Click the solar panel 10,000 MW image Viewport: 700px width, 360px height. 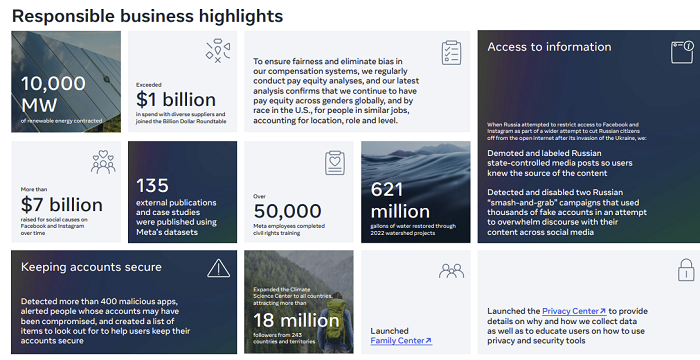(x=66, y=82)
